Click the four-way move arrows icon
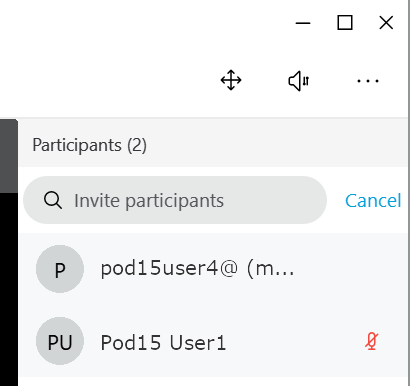Viewport: 410px width, 386px height. 231,80
